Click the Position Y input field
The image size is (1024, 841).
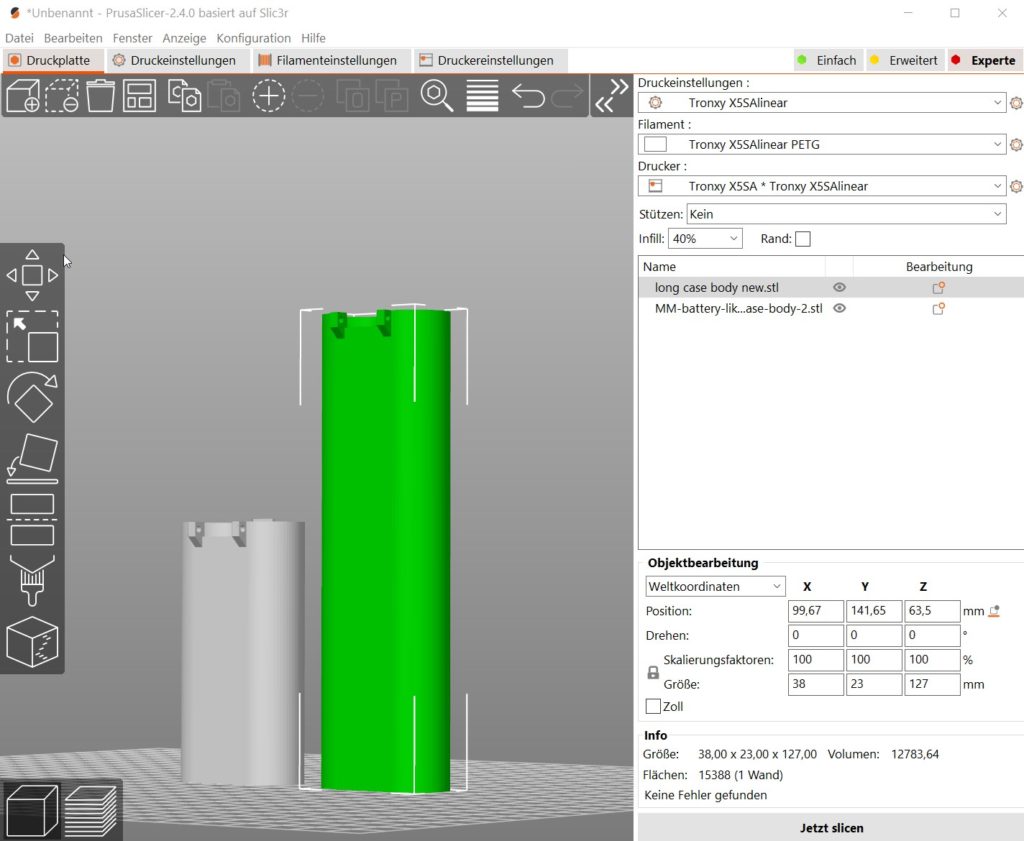pos(874,611)
